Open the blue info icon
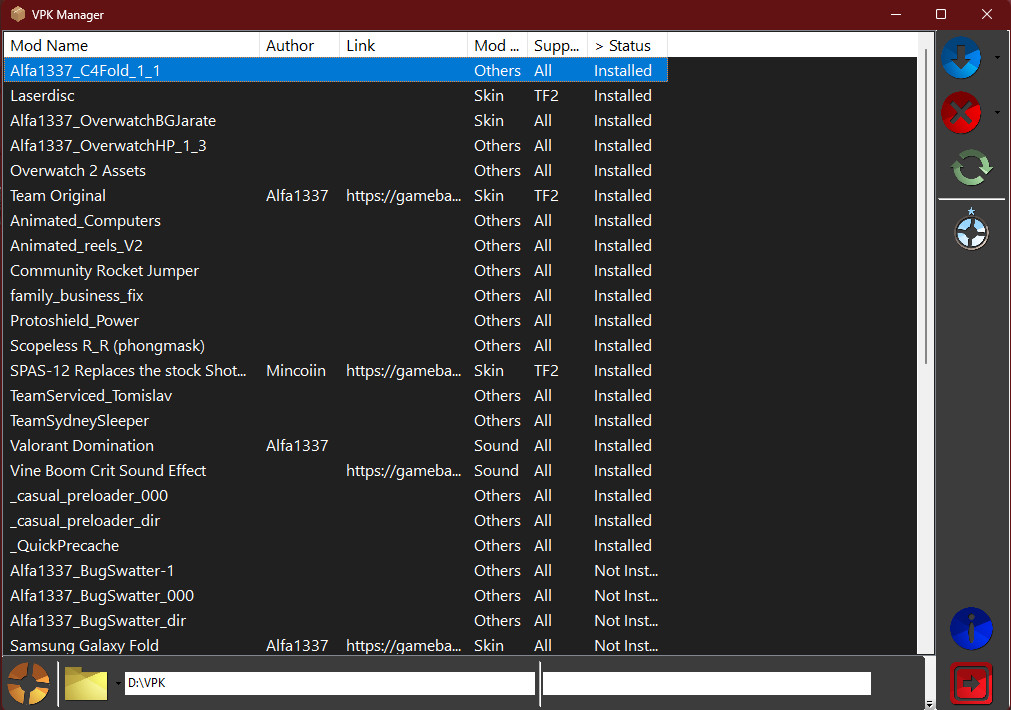The image size is (1011, 710). coord(970,629)
